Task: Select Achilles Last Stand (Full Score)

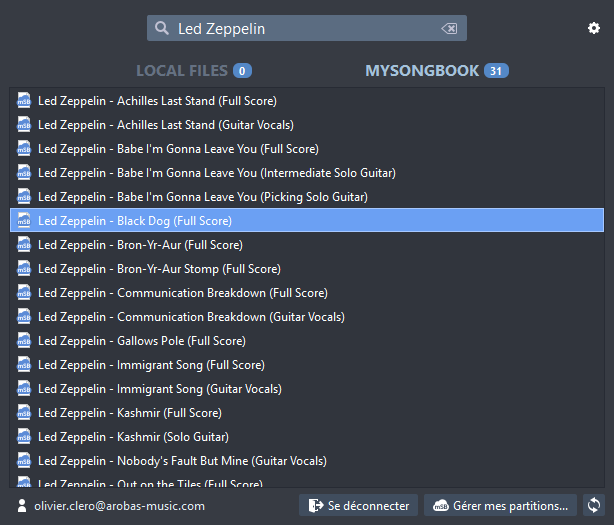Action: click(x=307, y=101)
